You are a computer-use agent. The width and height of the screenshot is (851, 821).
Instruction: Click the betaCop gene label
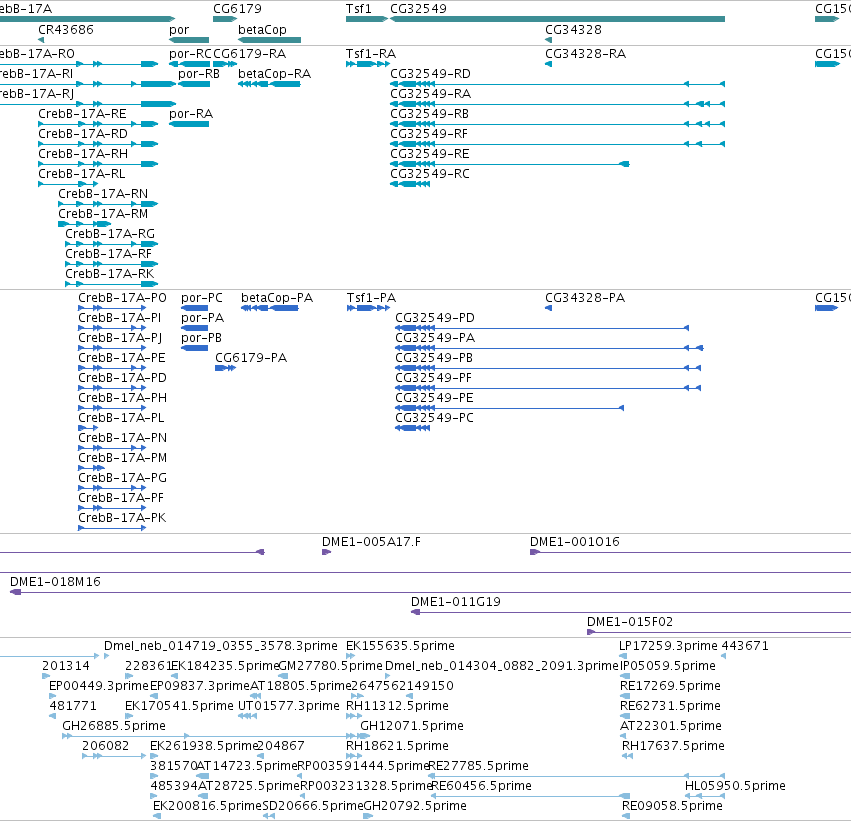click(x=262, y=29)
